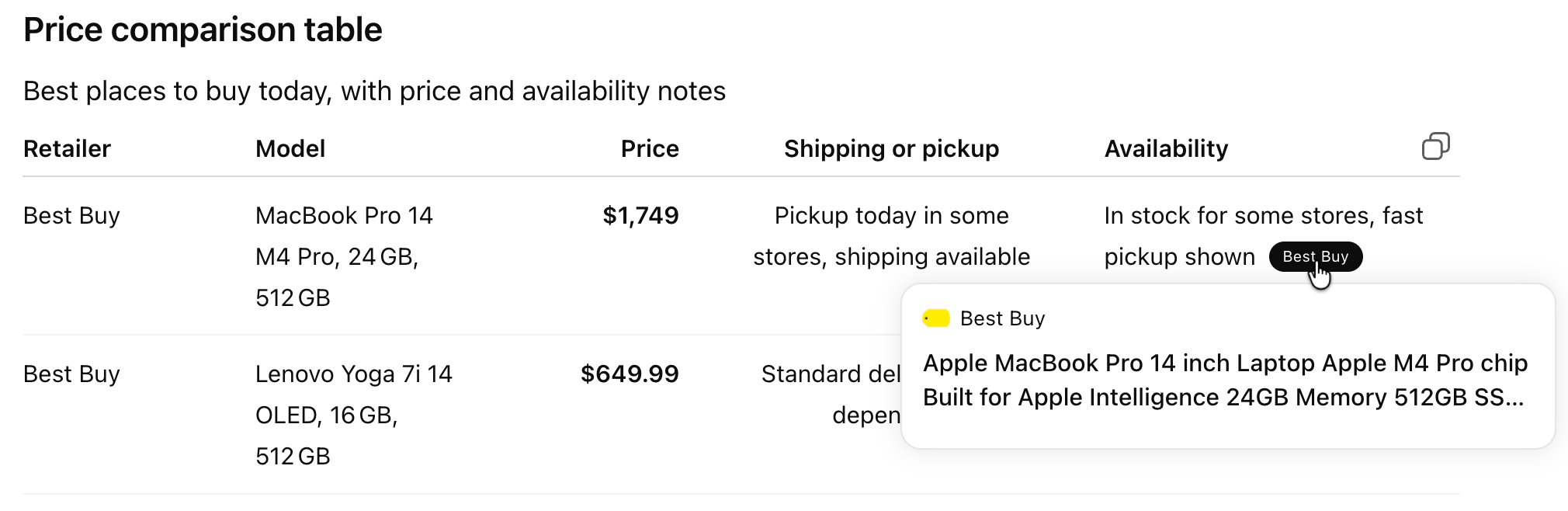
Task: Open the Apple MacBook Pro product title link
Action: point(1224,380)
